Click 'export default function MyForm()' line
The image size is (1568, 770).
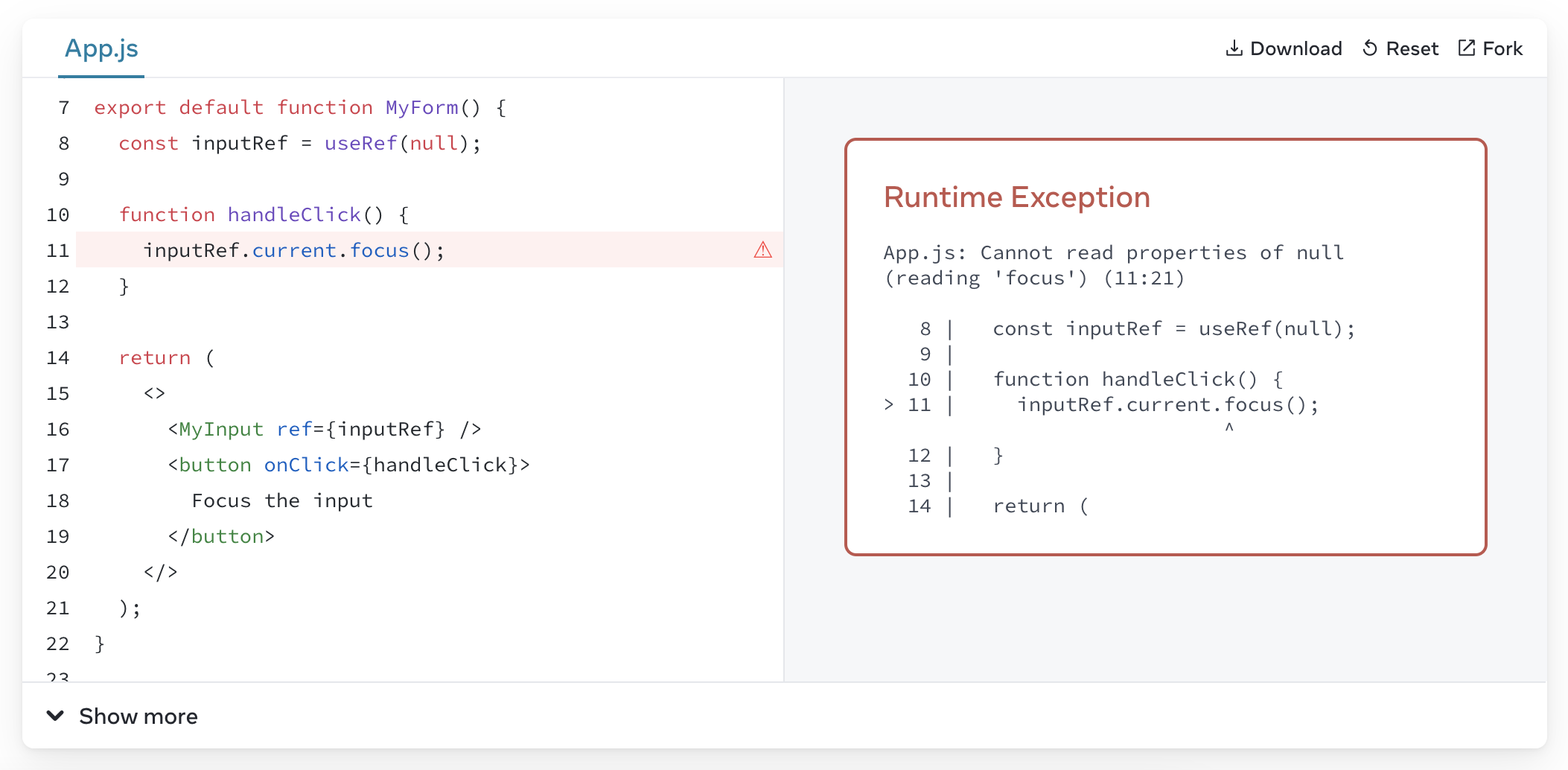click(300, 107)
